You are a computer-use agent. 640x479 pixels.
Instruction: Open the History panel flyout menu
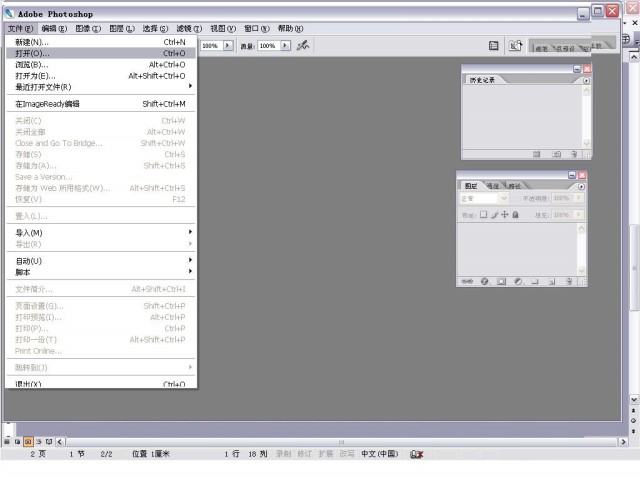coord(586,81)
